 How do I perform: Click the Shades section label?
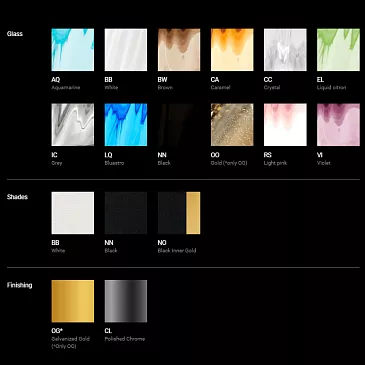click(17, 197)
